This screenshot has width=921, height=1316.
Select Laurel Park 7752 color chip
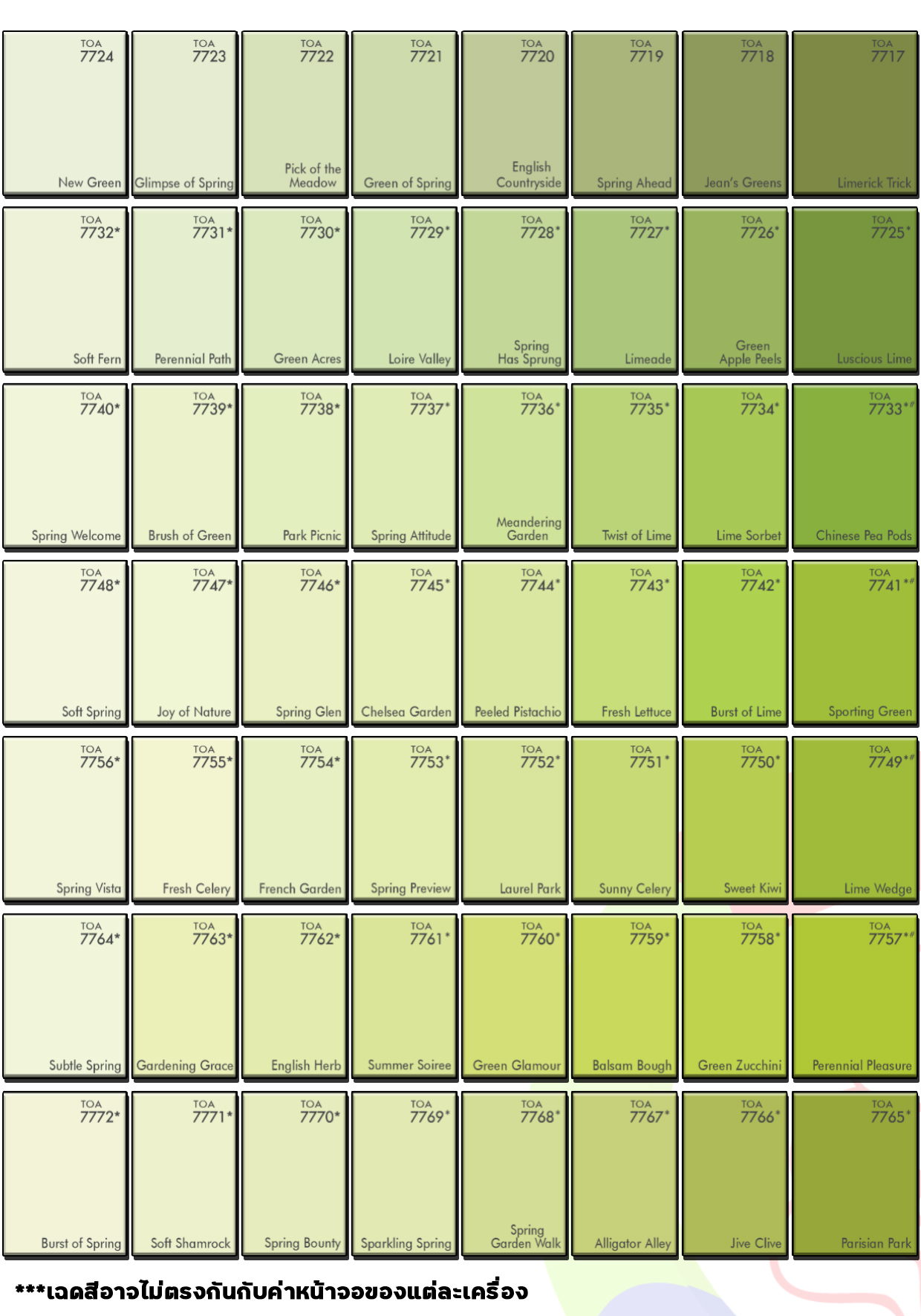click(515, 820)
